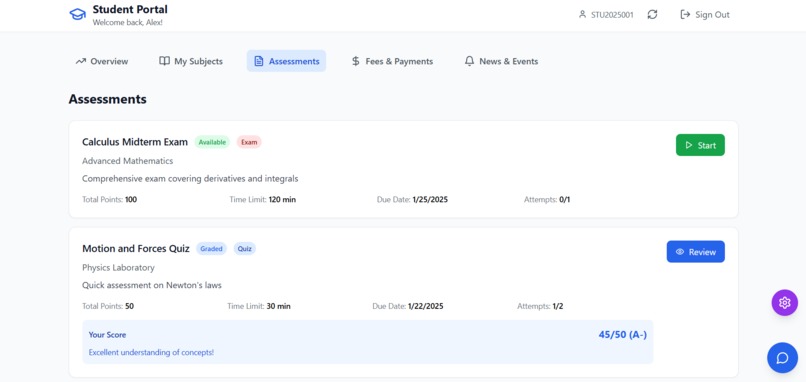Click the Assessments page heading
This screenshot has height=382, width=806.
click(107, 99)
